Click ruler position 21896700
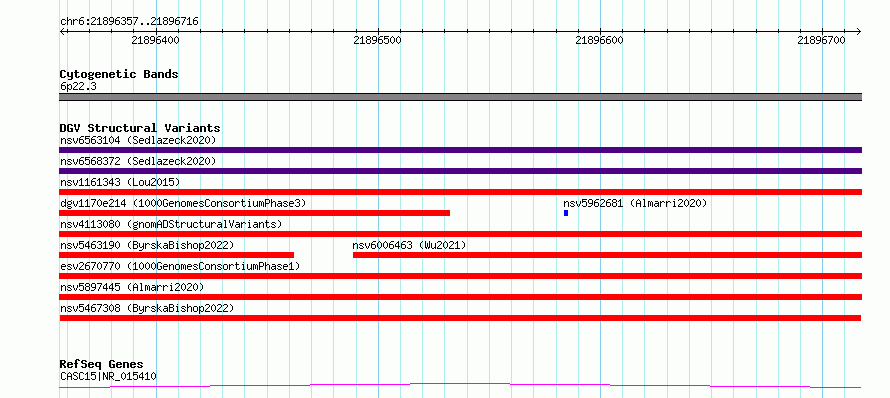Image resolution: width=890 pixels, height=398 pixels. 821,40
